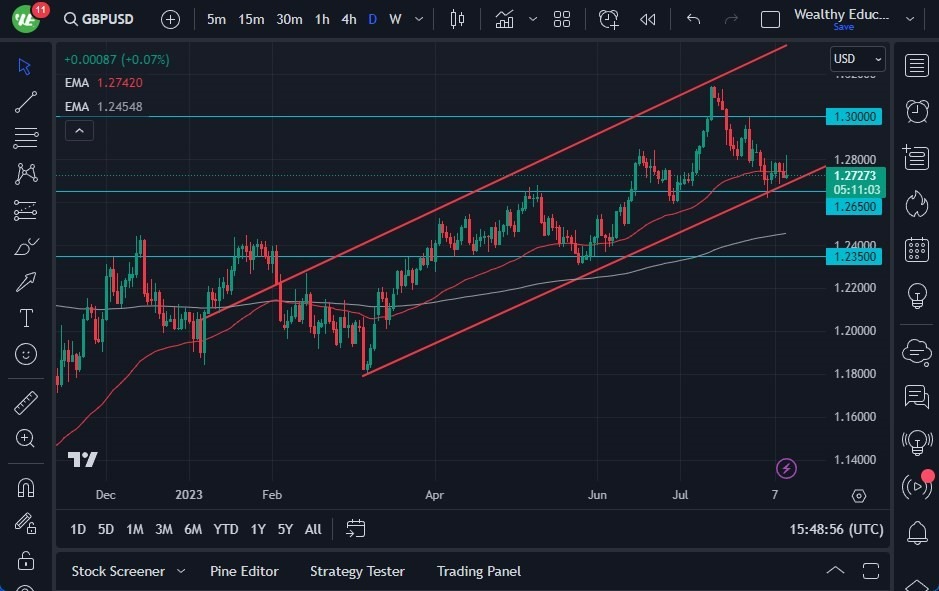Switch to the Pine Editor tab
The height and width of the screenshot is (591, 939).
[x=244, y=571]
